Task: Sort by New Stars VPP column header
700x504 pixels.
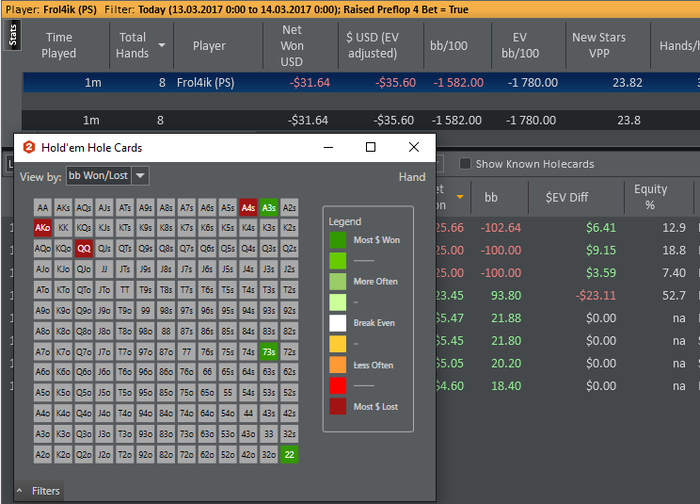Action: [x=599, y=45]
